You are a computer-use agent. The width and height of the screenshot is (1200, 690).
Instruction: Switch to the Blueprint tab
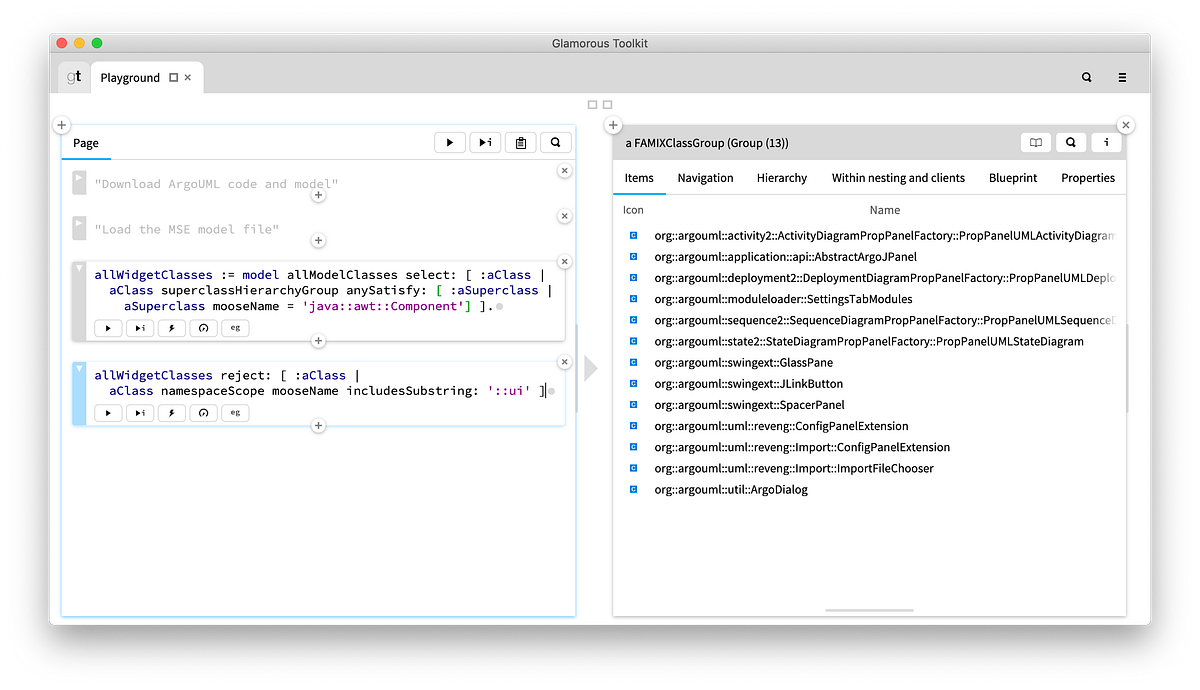pyautogui.click(x=1013, y=178)
